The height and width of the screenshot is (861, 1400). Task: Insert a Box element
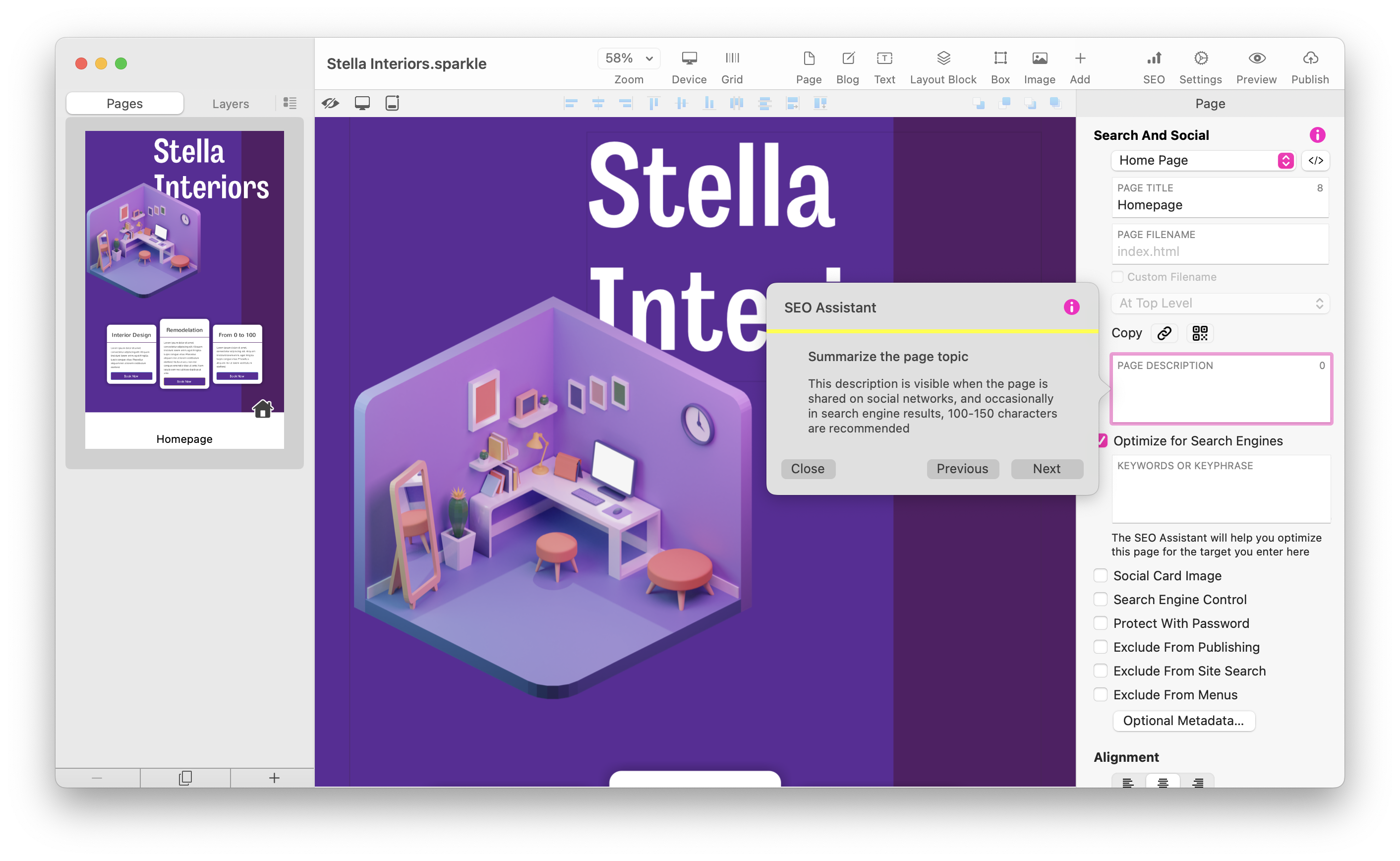1000,59
